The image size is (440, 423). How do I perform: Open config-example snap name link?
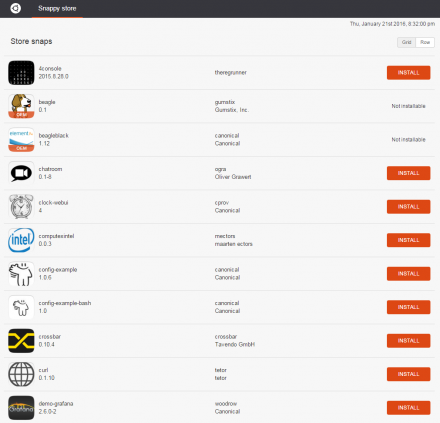[58, 270]
